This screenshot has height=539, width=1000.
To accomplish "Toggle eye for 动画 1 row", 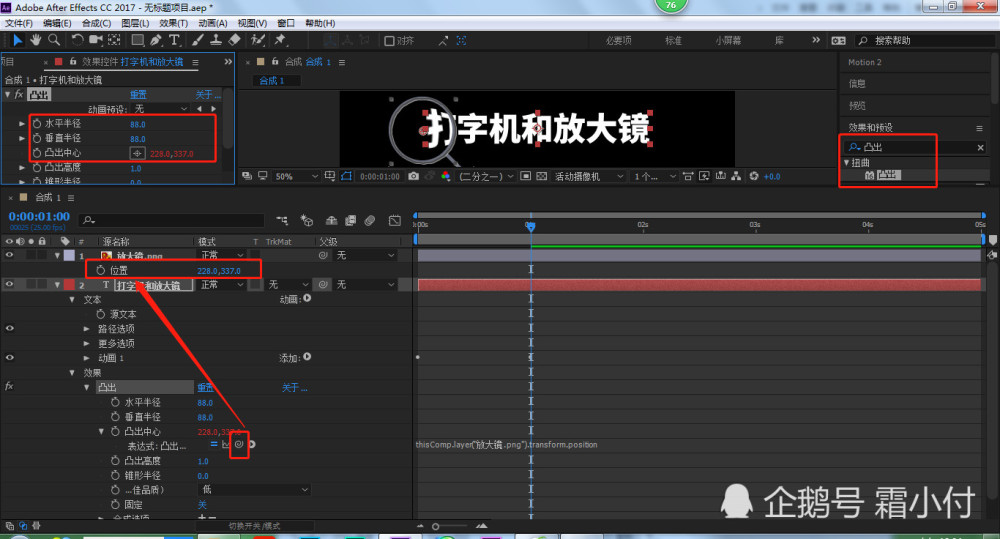I will point(9,357).
